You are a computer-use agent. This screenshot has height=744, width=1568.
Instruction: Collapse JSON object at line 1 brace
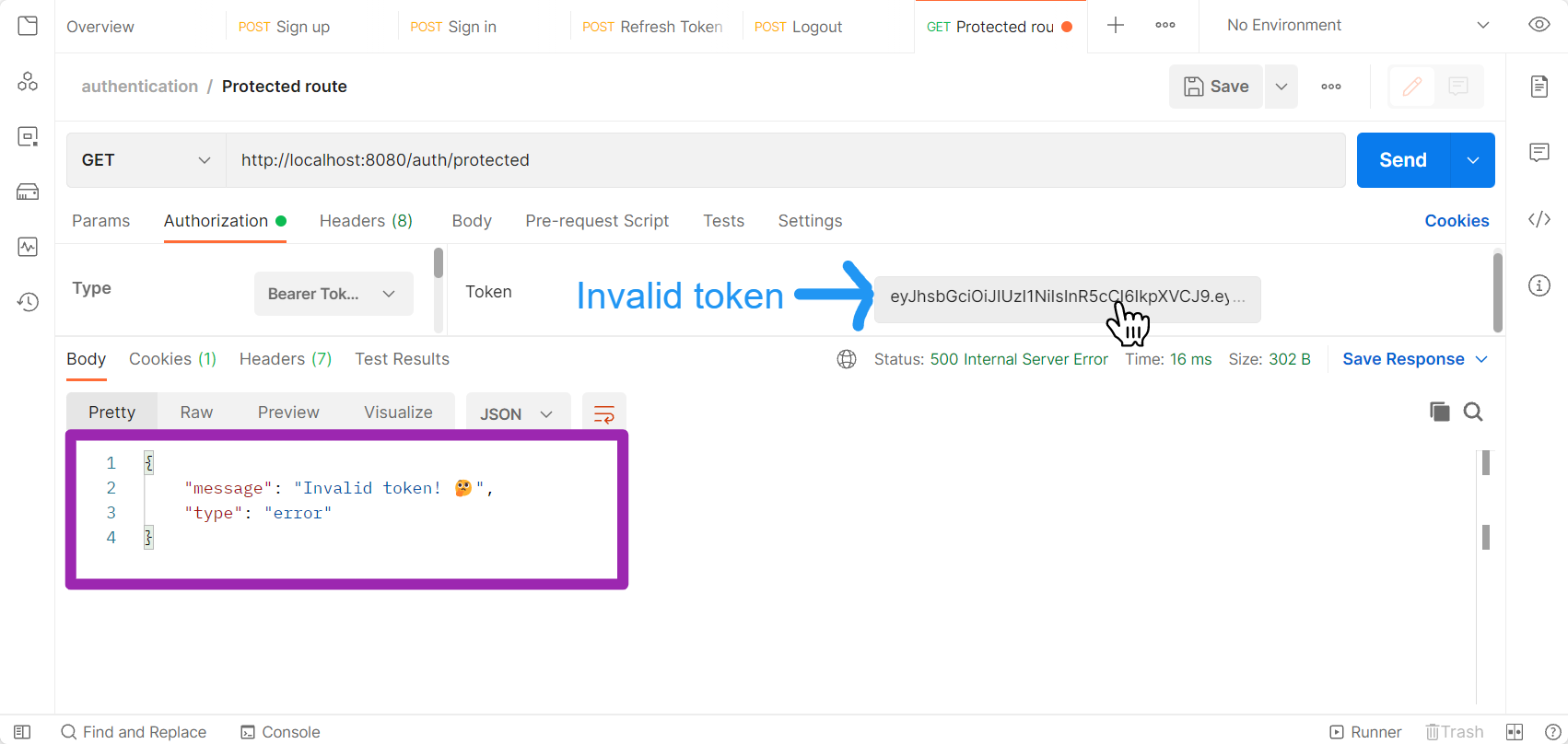pyautogui.click(x=149, y=462)
